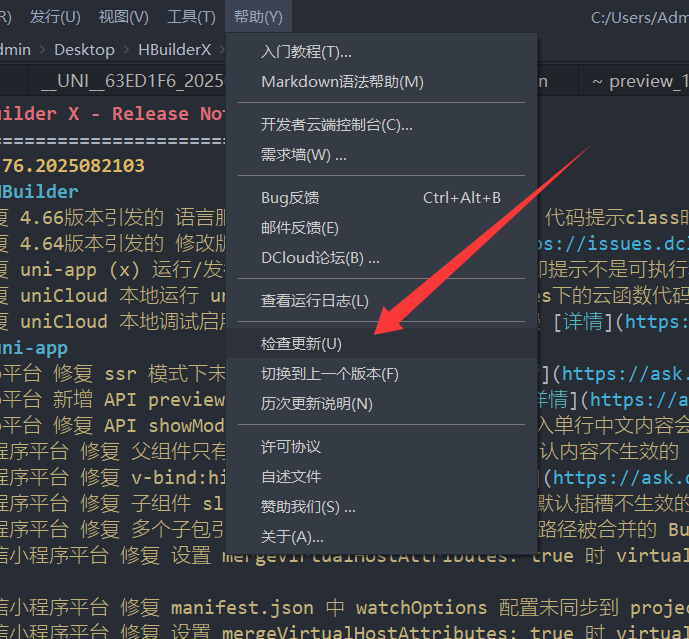Select 切换到上一个版本(F) menu item
This screenshot has width=689, height=639.
point(381,374)
